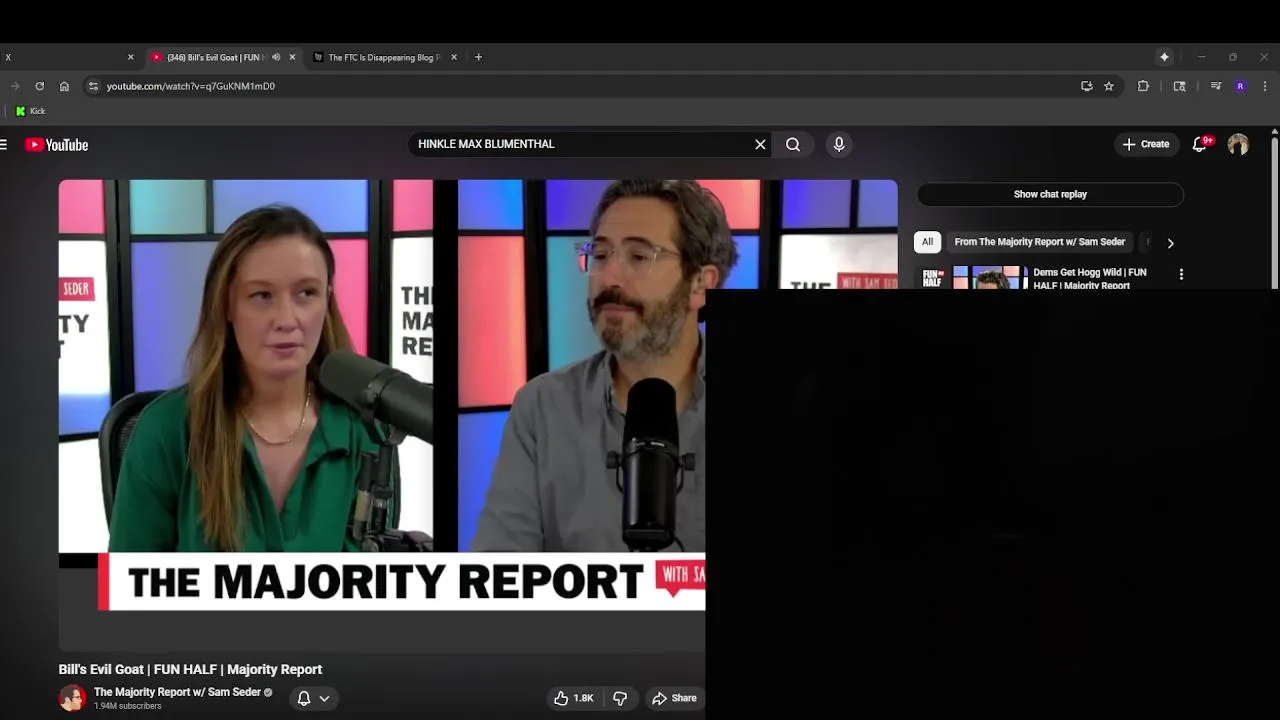1280x720 pixels.
Task: Select the All filter chip
Action: [927, 242]
